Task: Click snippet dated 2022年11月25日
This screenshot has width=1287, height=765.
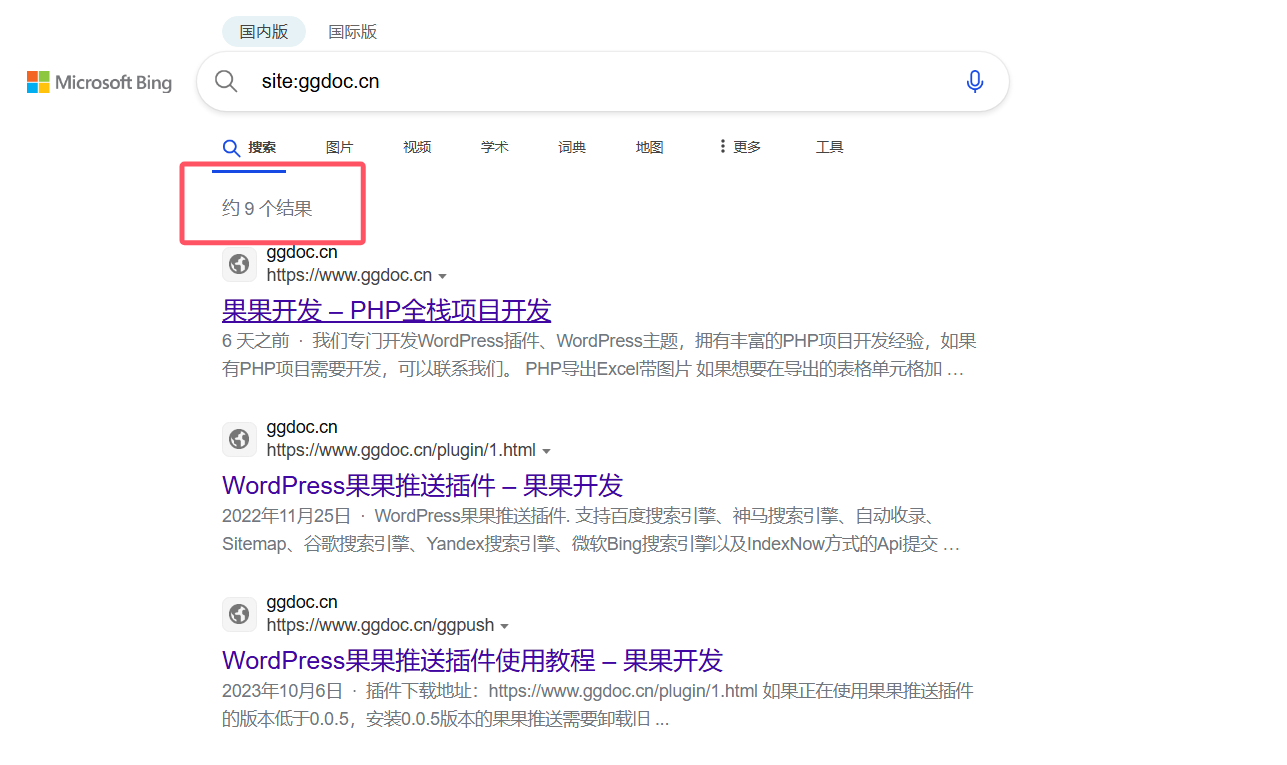Action: coord(591,531)
